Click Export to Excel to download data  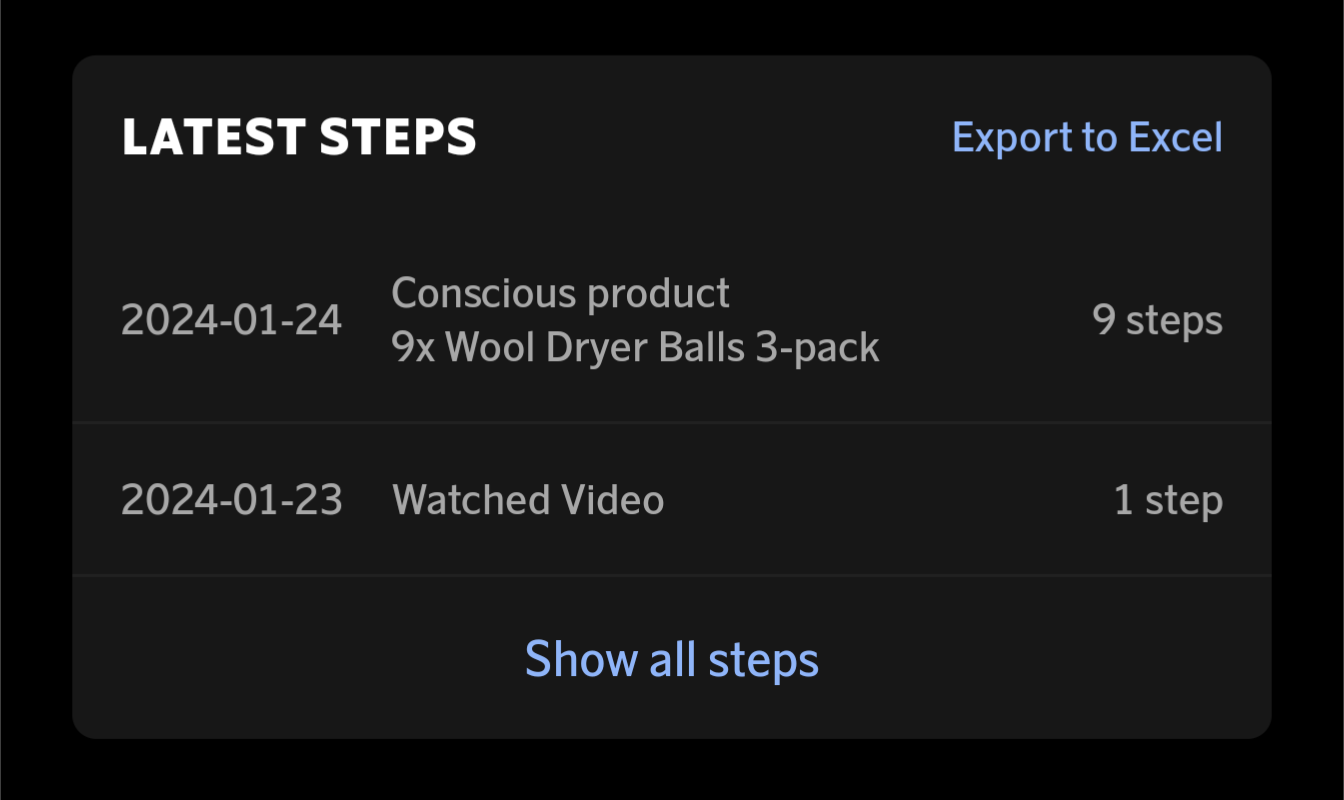[x=1088, y=137]
